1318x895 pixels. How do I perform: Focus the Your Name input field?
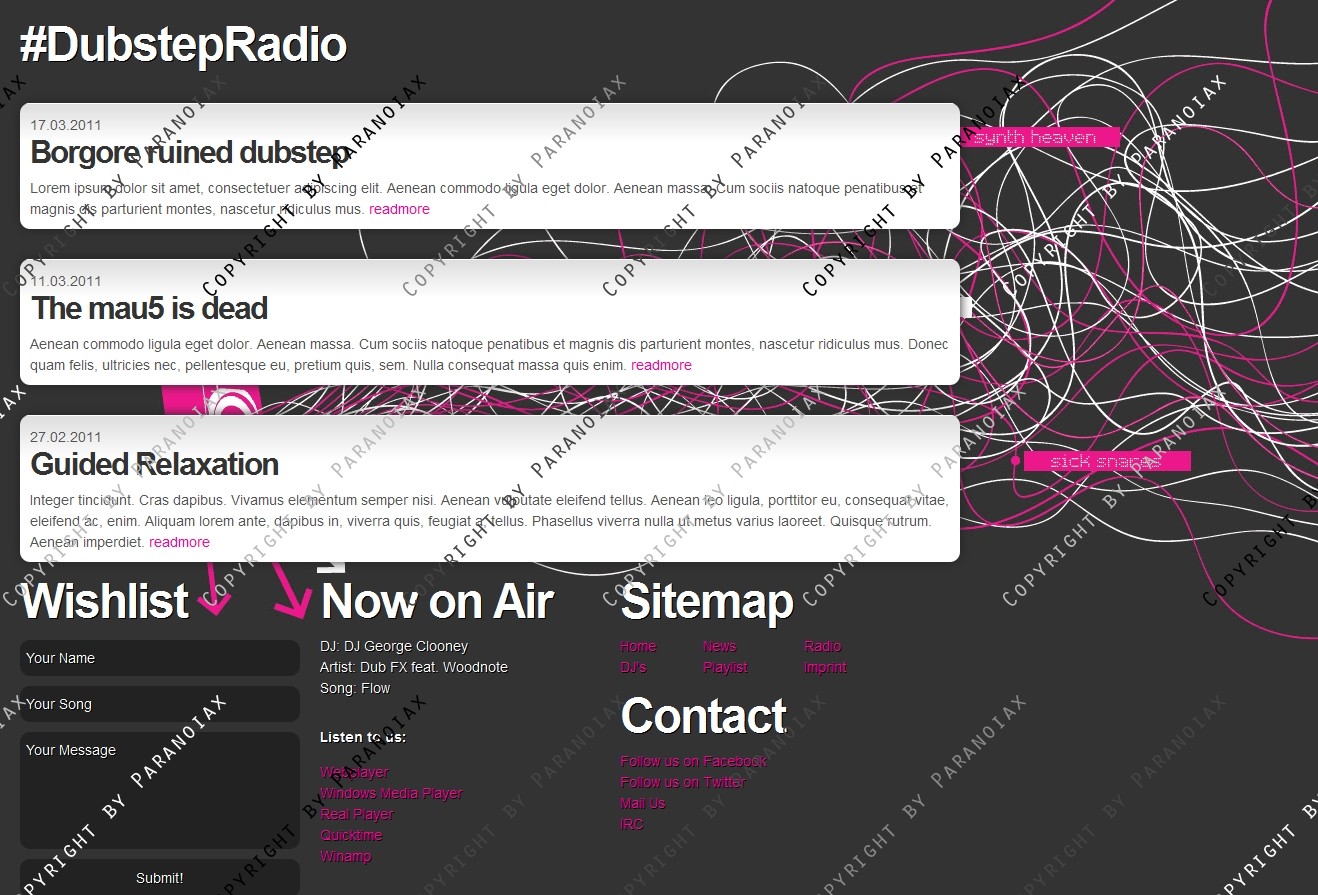[x=160, y=658]
